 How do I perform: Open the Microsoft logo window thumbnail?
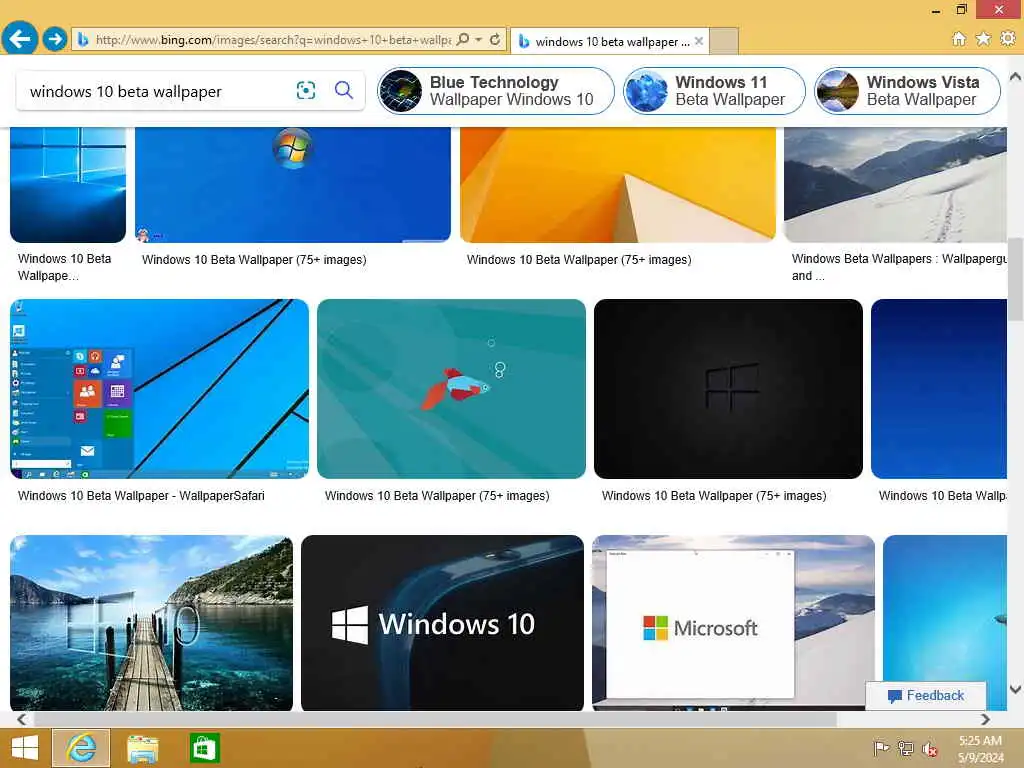pyautogui.click(x=733, y=623)
